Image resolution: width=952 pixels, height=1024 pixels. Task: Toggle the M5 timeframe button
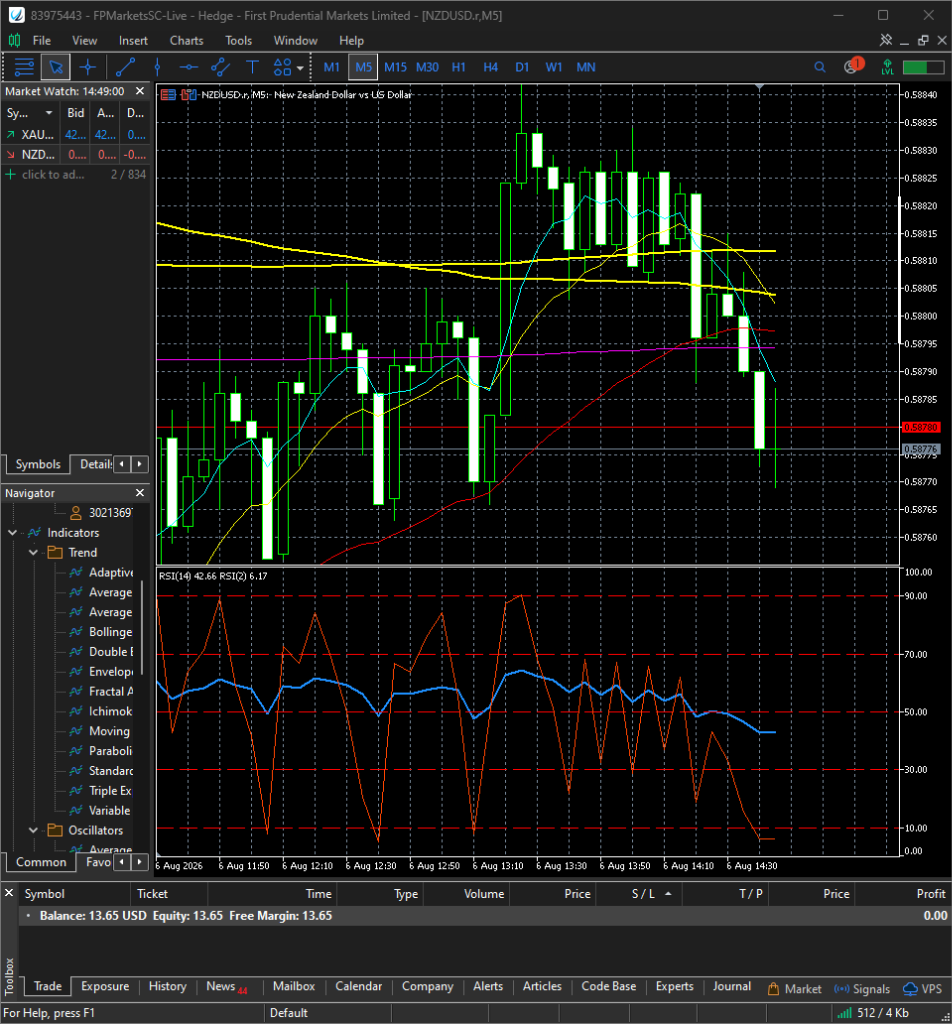click(x=364, y=67)
